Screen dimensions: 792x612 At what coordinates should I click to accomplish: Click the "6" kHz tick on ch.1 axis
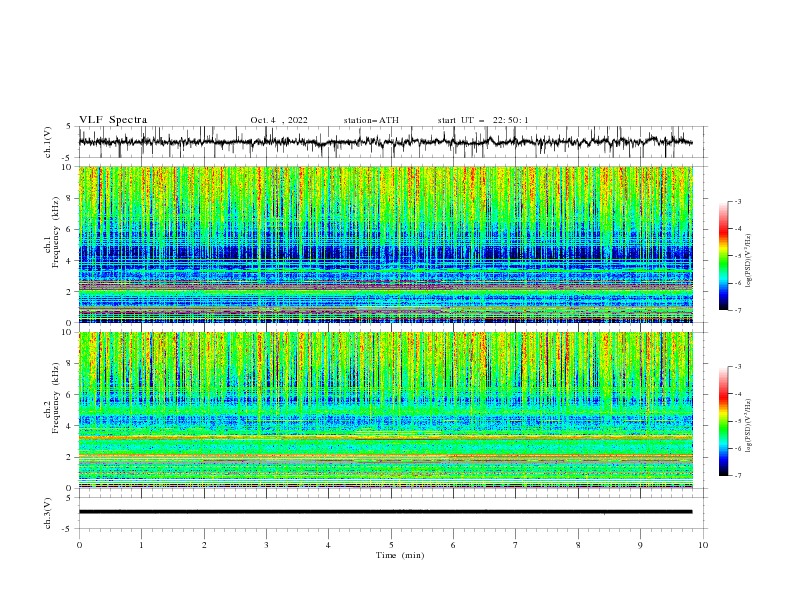(71, 229)
